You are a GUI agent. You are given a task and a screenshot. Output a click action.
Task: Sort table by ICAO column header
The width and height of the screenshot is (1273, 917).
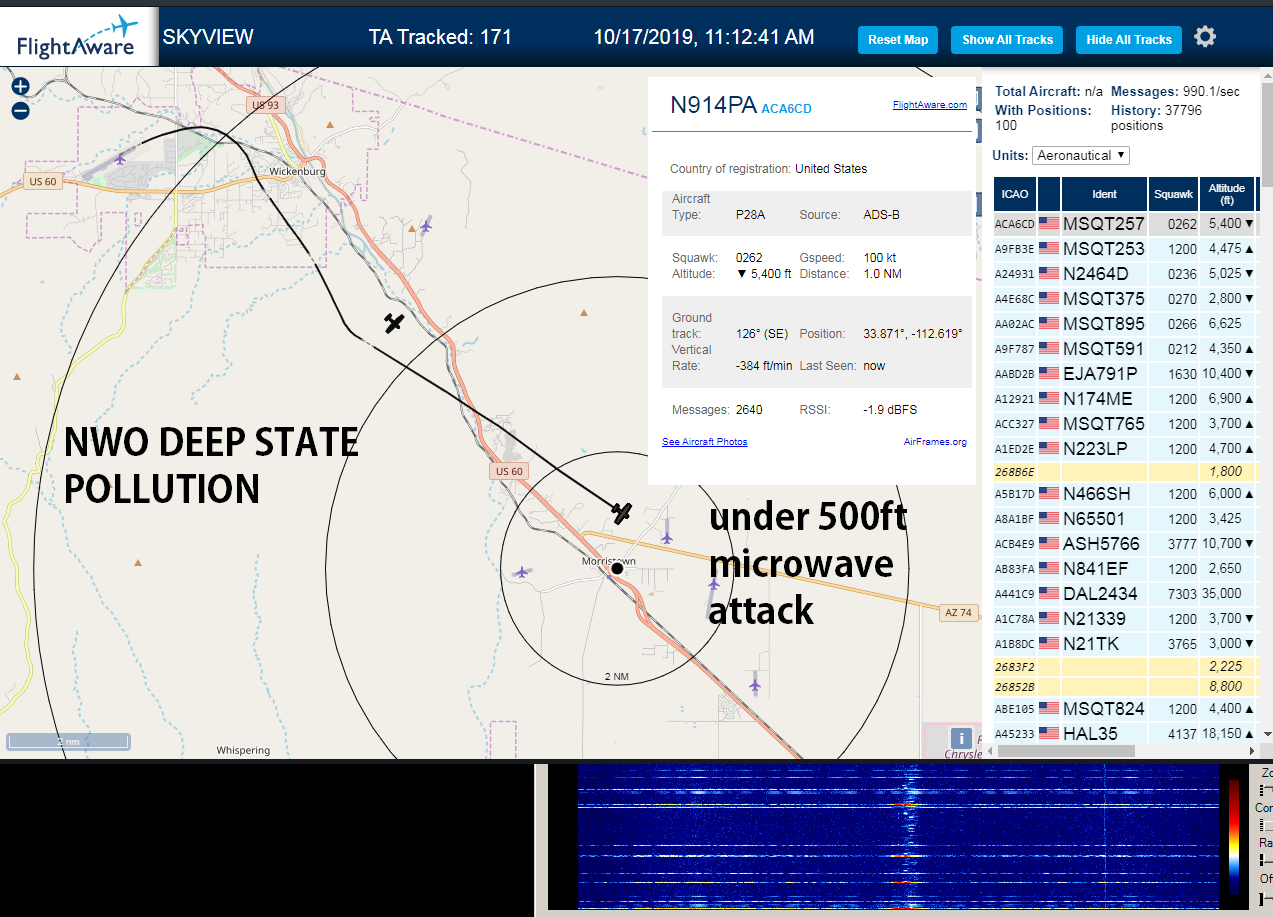[1014, 194]
